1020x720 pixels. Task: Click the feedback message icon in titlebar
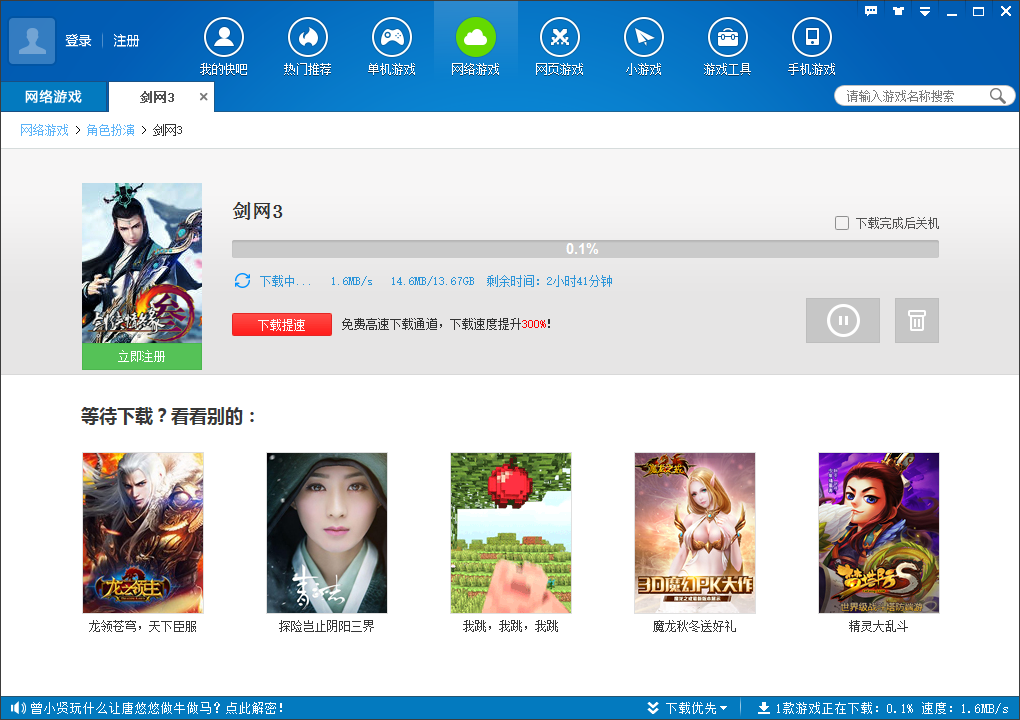click(x=870, y=11)
